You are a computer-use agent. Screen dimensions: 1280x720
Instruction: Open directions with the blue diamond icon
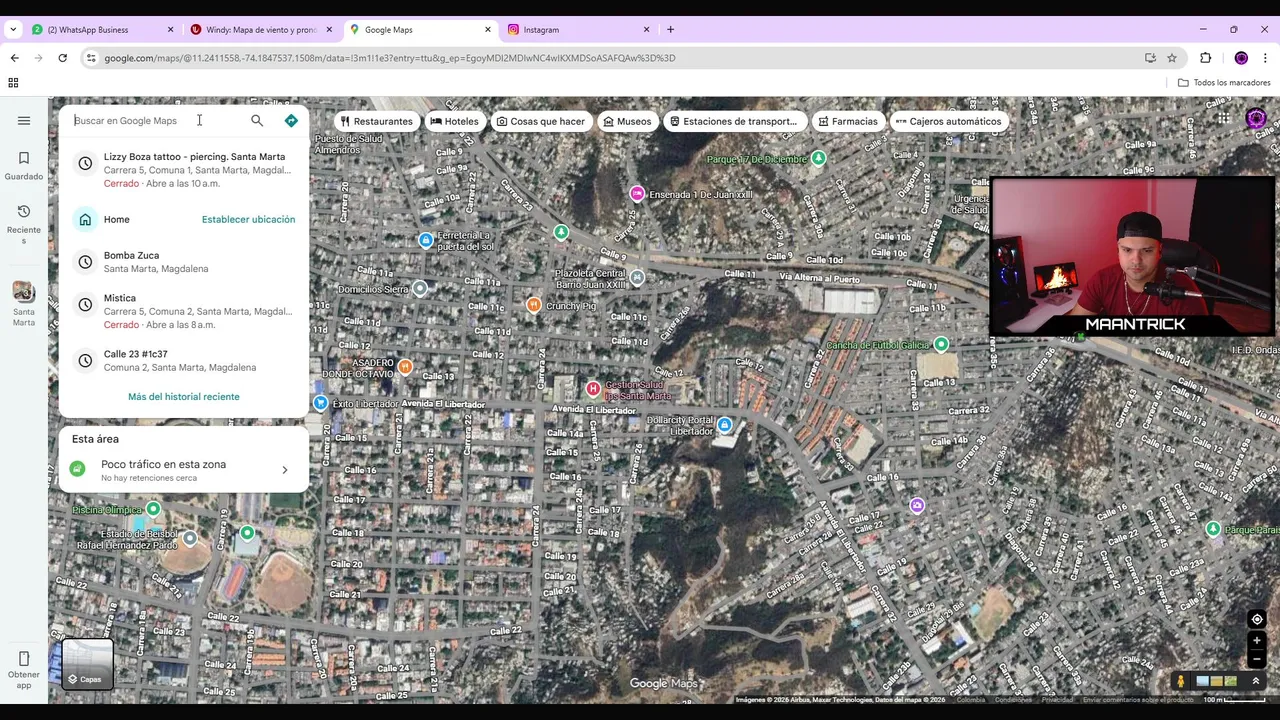click(291, 121)
